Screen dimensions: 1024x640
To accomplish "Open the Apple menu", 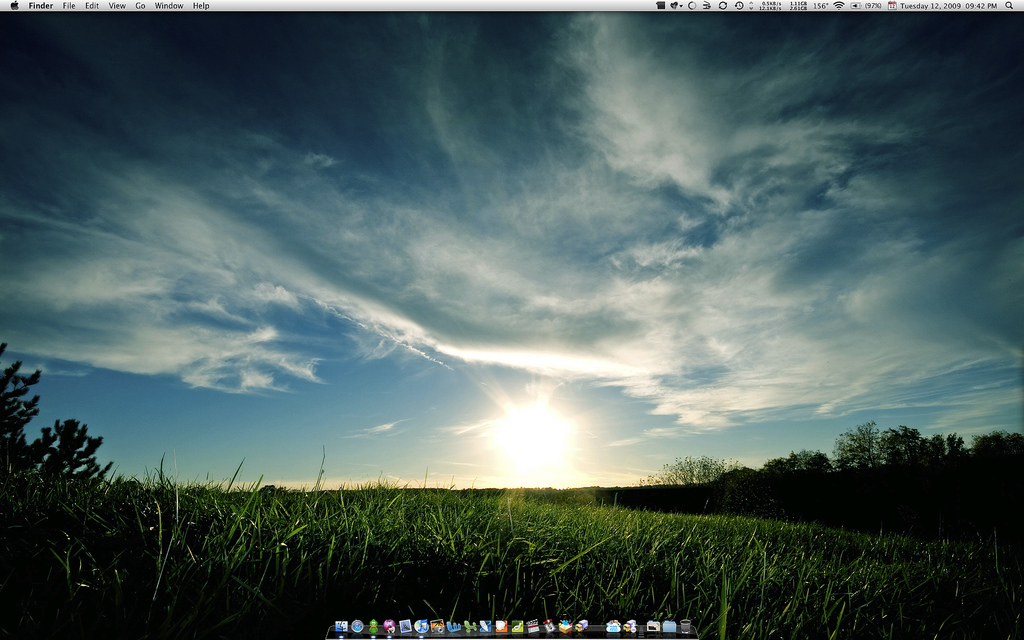I will tap(14, 5).
